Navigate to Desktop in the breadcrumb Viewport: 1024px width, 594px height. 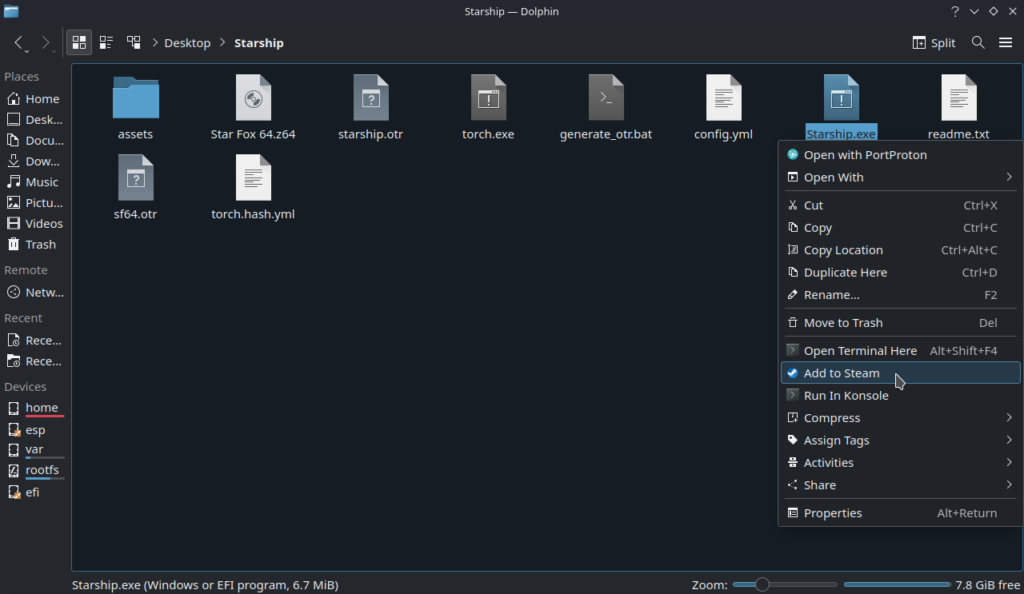click(x=187, y=43)
